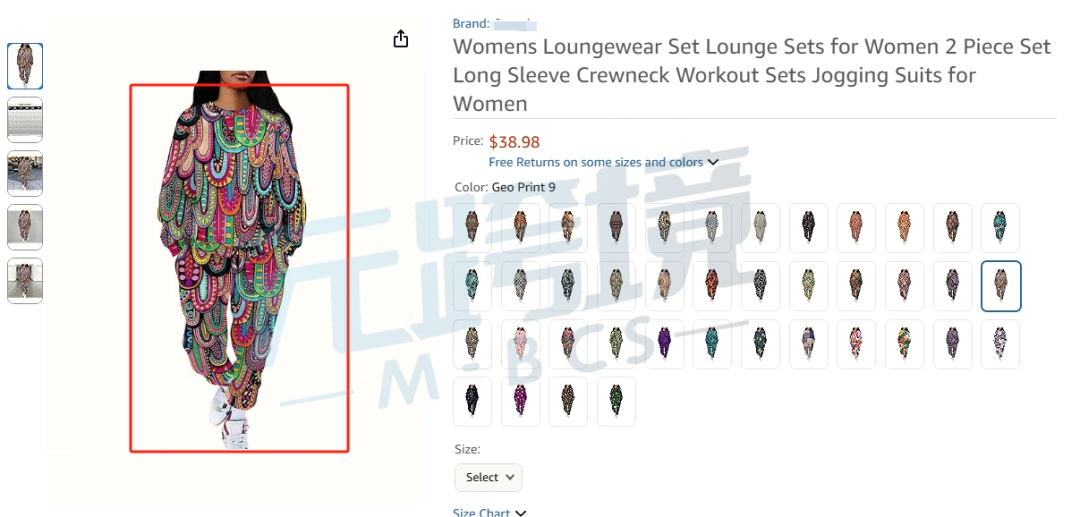
Task: Open the Brand link above the title
Action: (495, 23)
